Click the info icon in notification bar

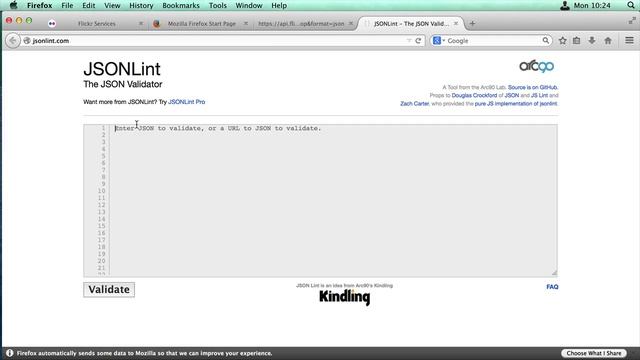(9, 353)
